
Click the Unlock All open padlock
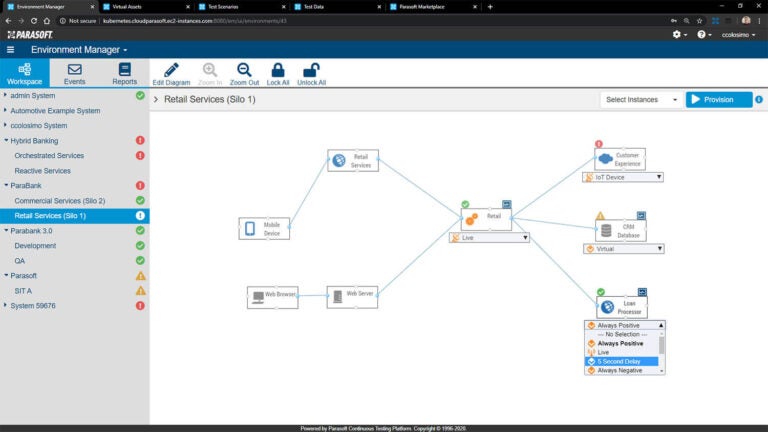click(311, 74)
